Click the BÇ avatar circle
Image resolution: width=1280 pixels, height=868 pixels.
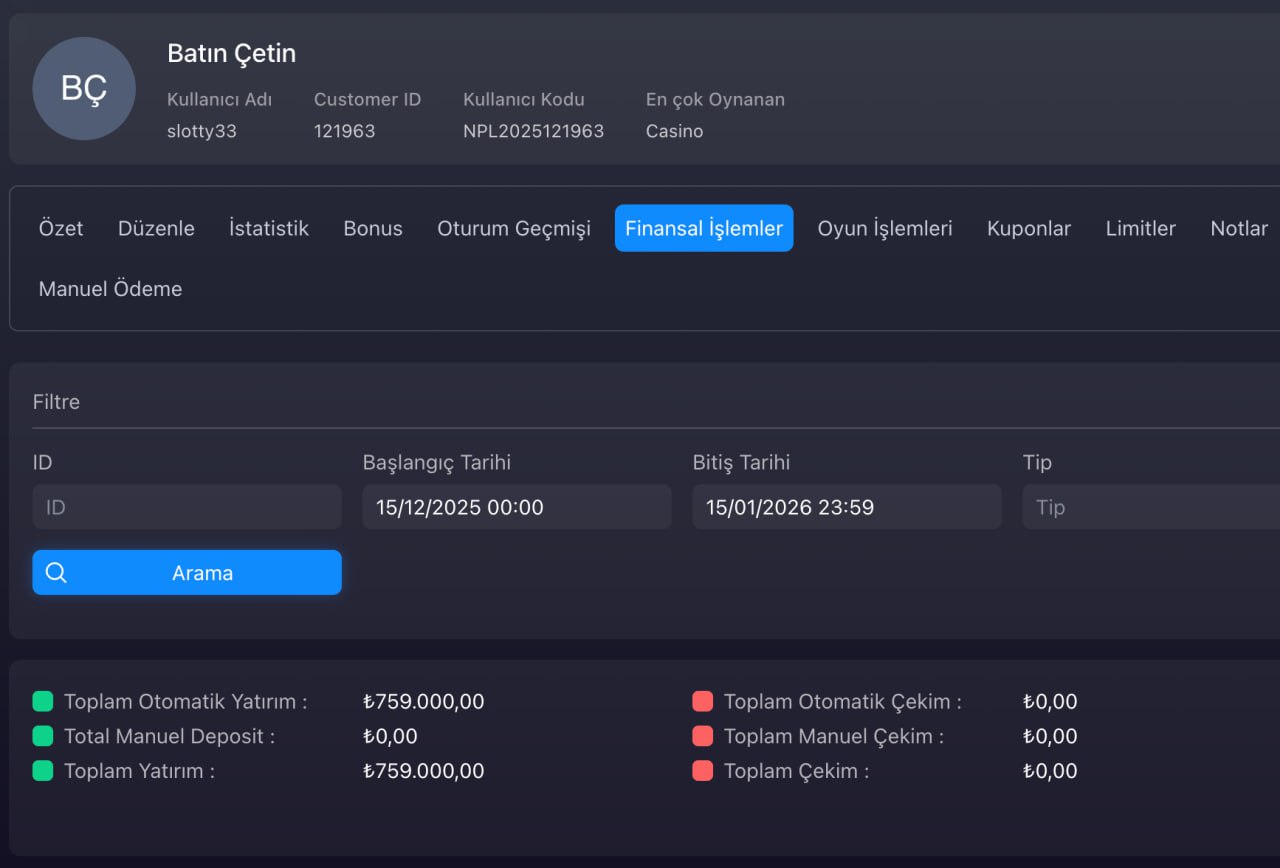84,88
